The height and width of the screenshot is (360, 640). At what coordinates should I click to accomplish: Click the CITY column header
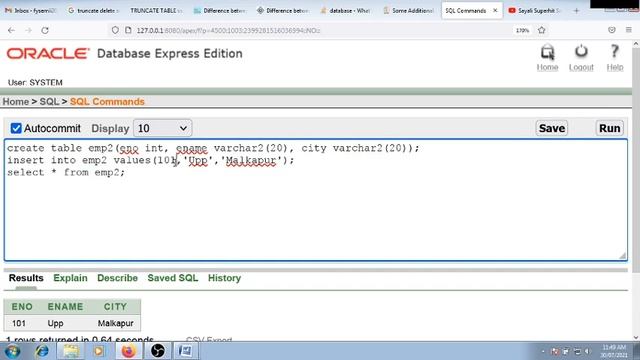coord(115,307)
